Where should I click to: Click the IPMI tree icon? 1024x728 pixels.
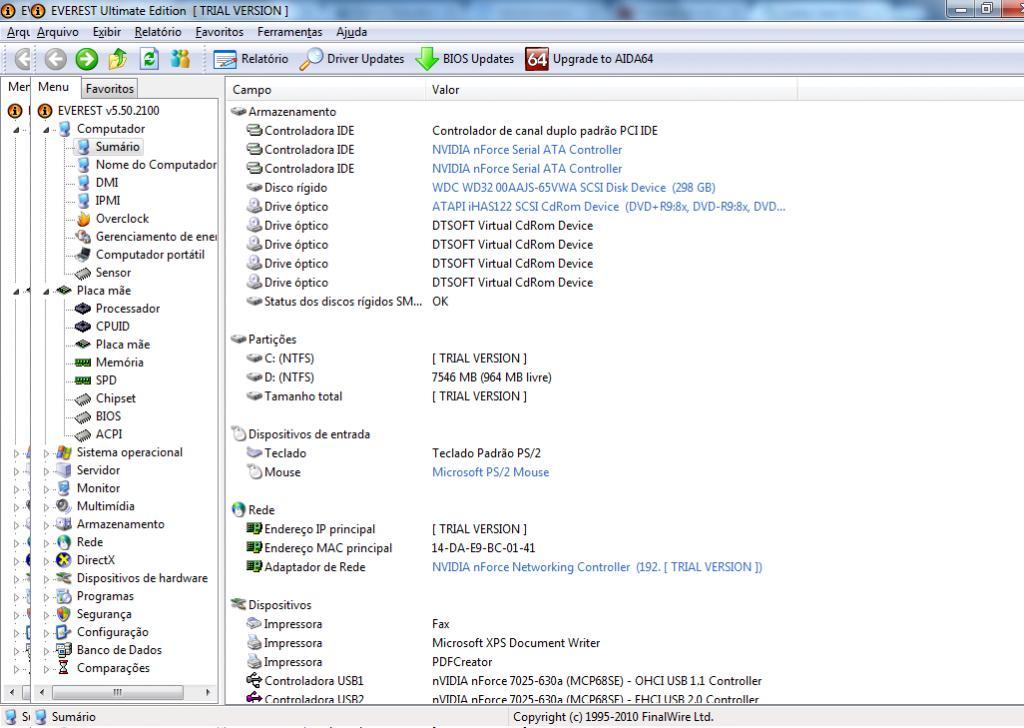[x=83, y=200]
